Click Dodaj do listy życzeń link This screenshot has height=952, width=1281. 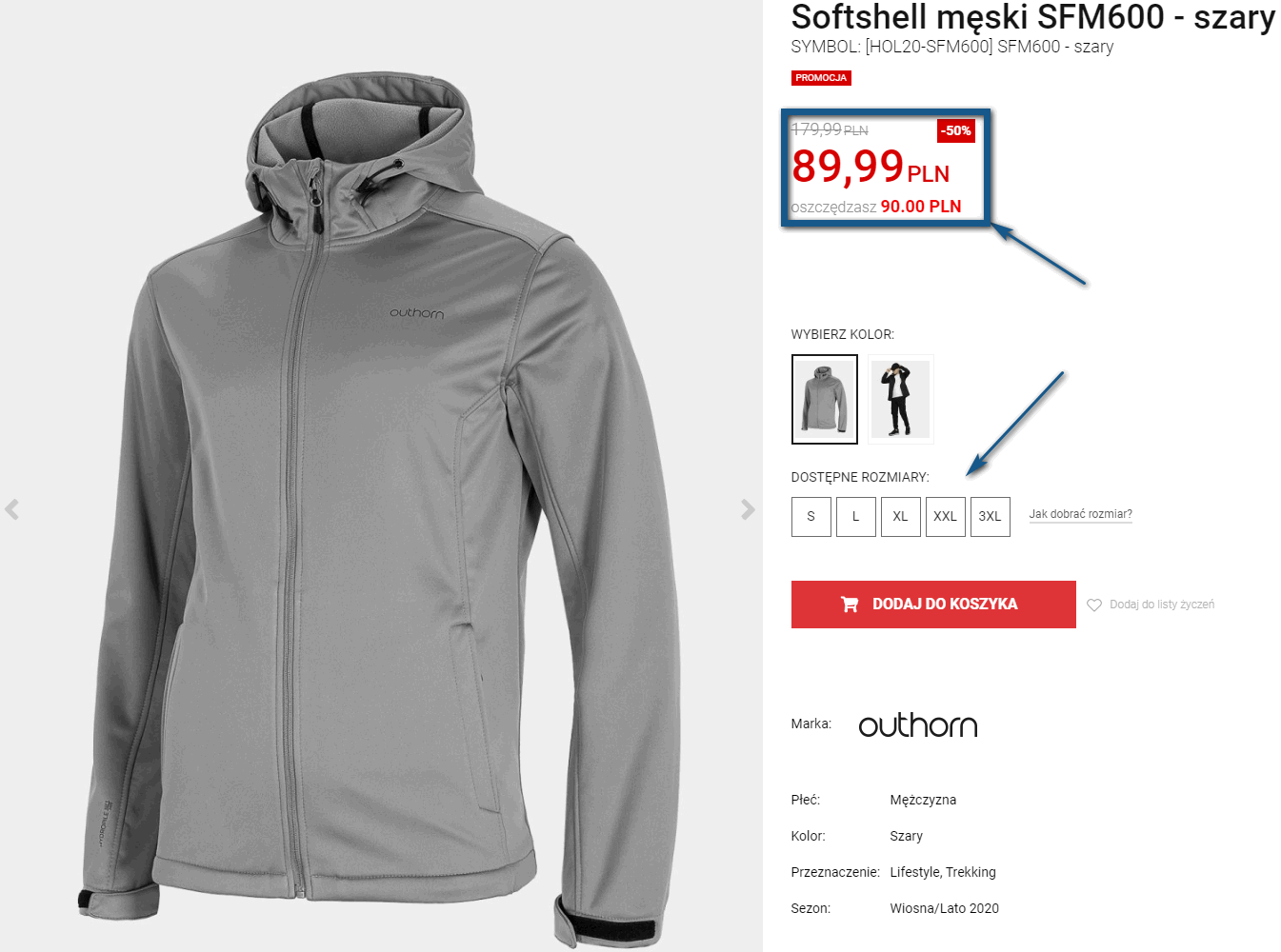click(1162, 605)
